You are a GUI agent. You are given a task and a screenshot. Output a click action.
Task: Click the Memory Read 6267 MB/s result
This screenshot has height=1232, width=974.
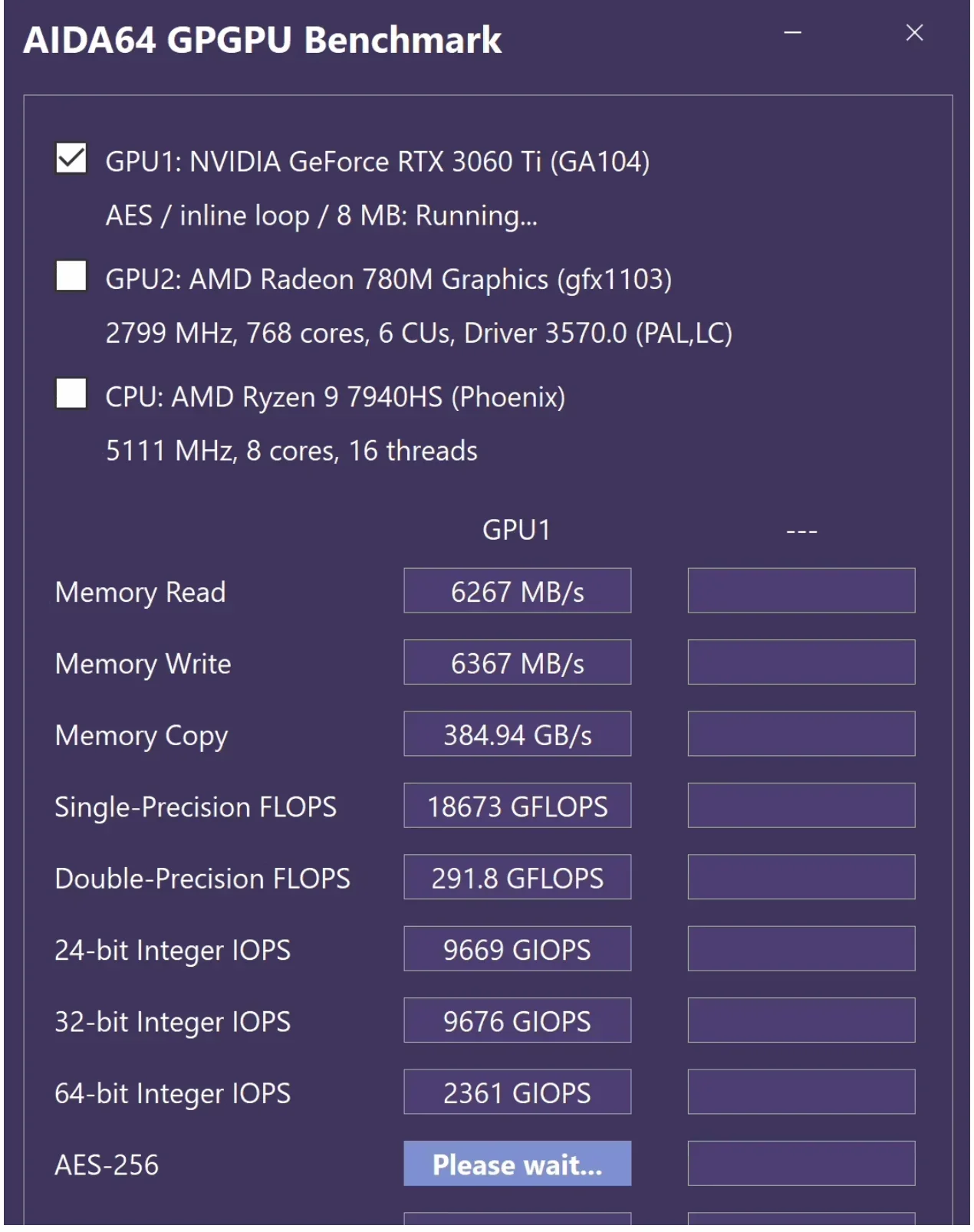point(517,591)
